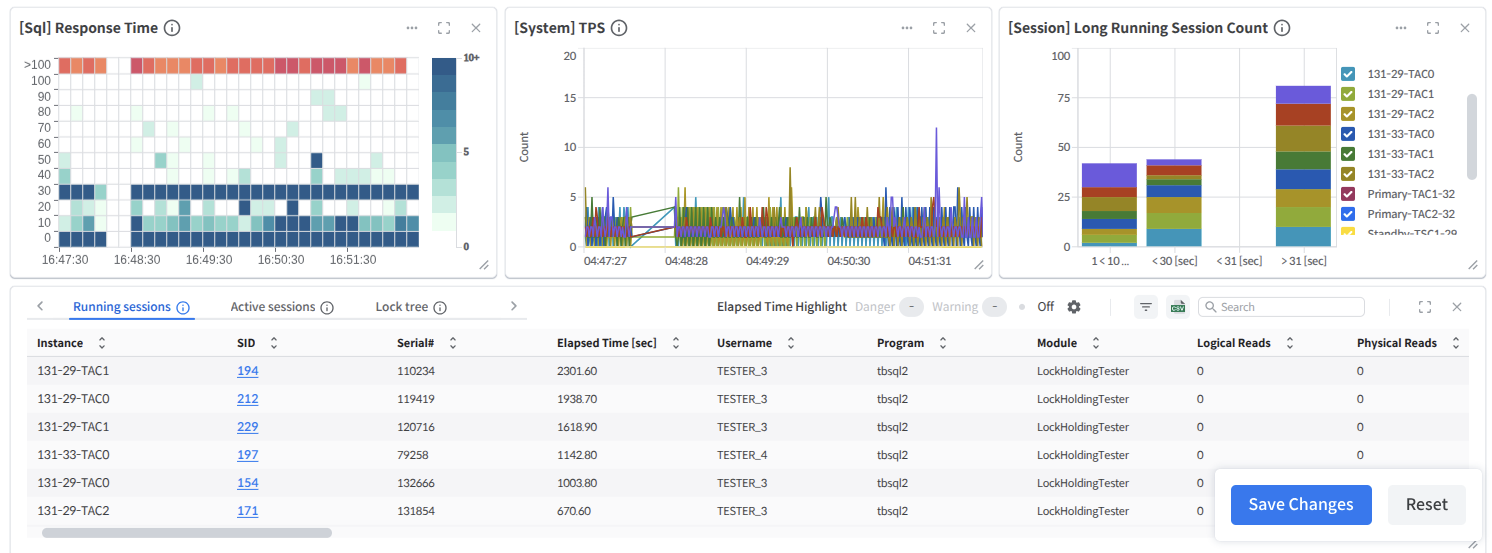Open the Lock tree tab
The image size is (1492, 553).
tap(402, 307)
